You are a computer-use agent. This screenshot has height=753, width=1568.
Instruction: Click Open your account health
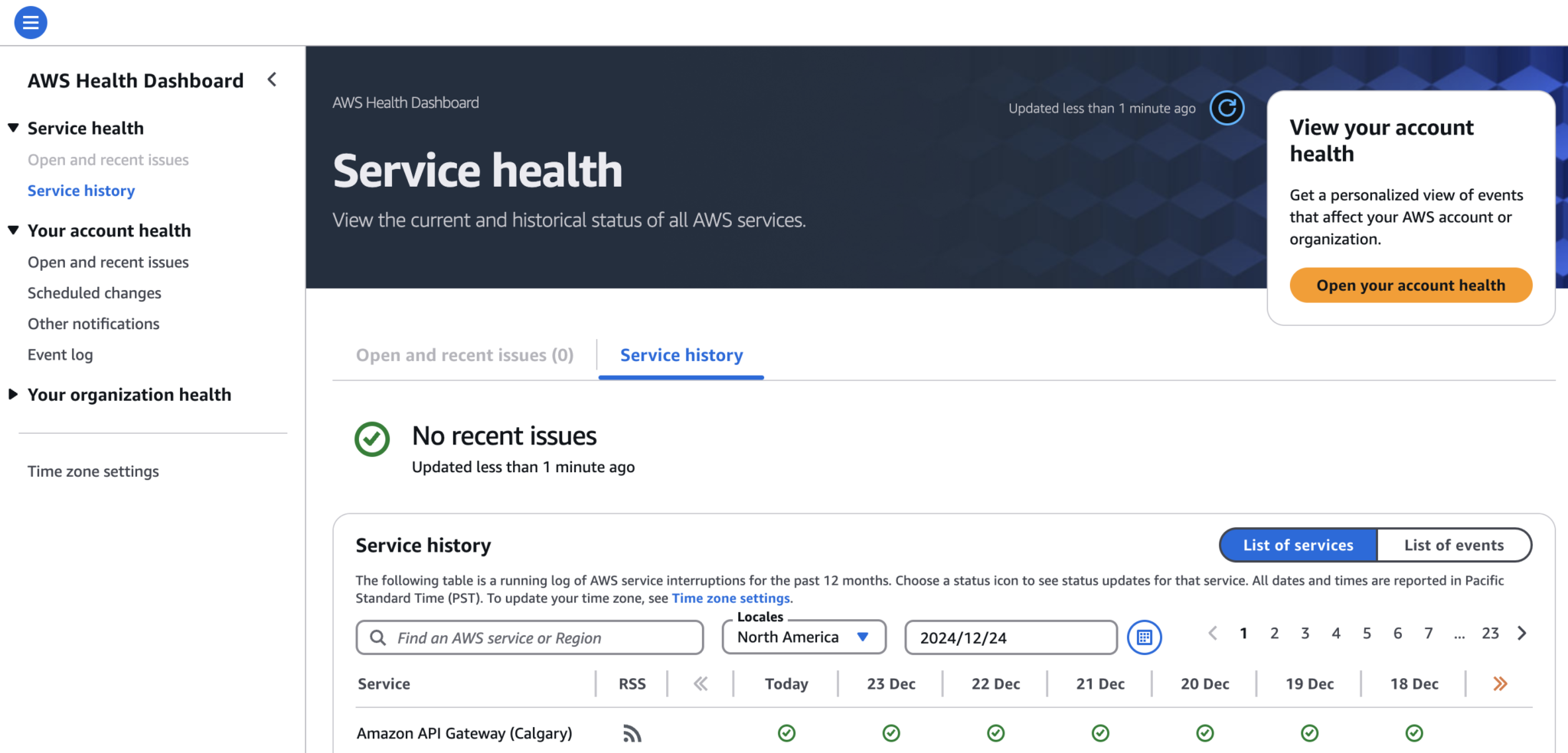point(1410,285)
